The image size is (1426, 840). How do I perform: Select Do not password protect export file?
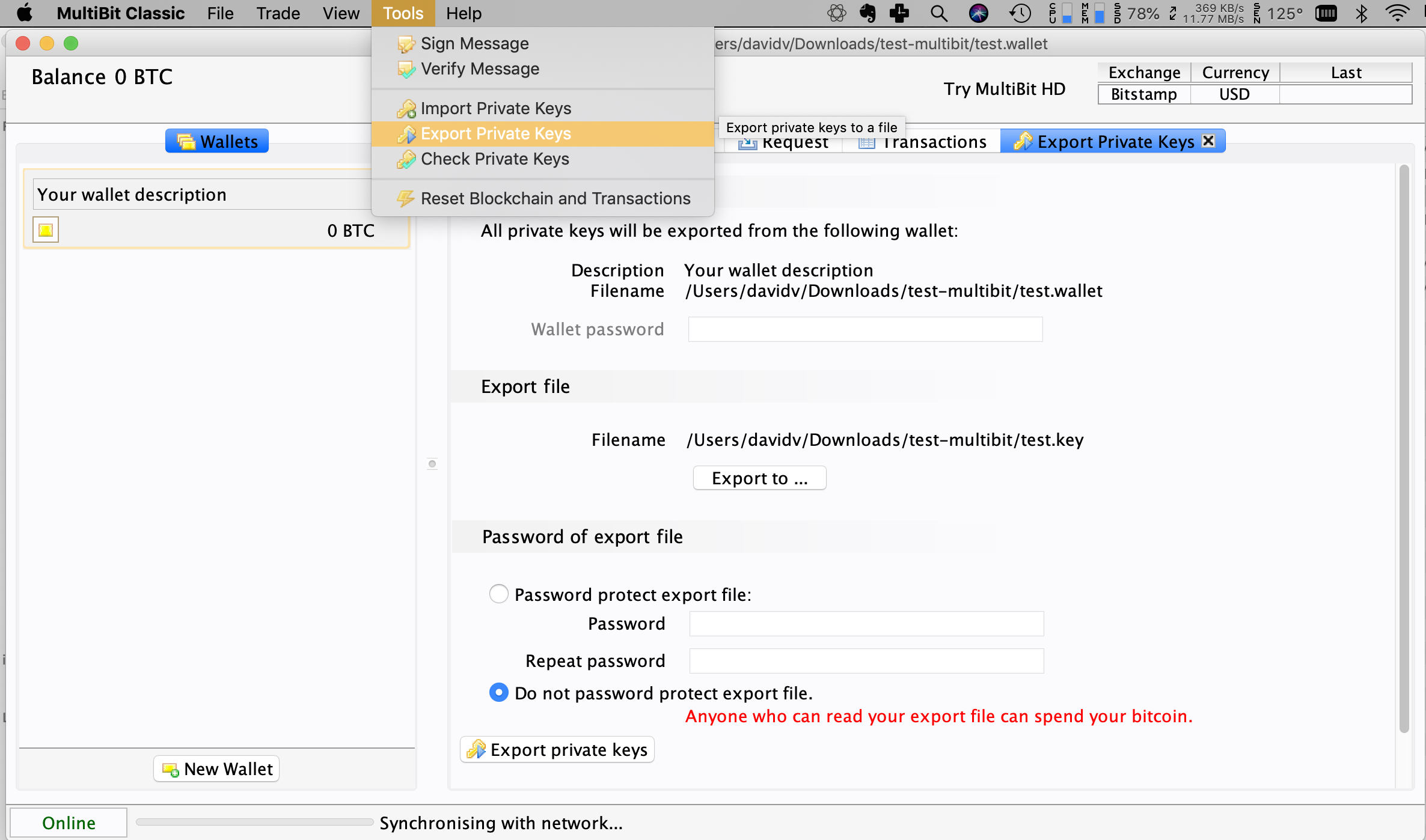(x=499, y=693)
